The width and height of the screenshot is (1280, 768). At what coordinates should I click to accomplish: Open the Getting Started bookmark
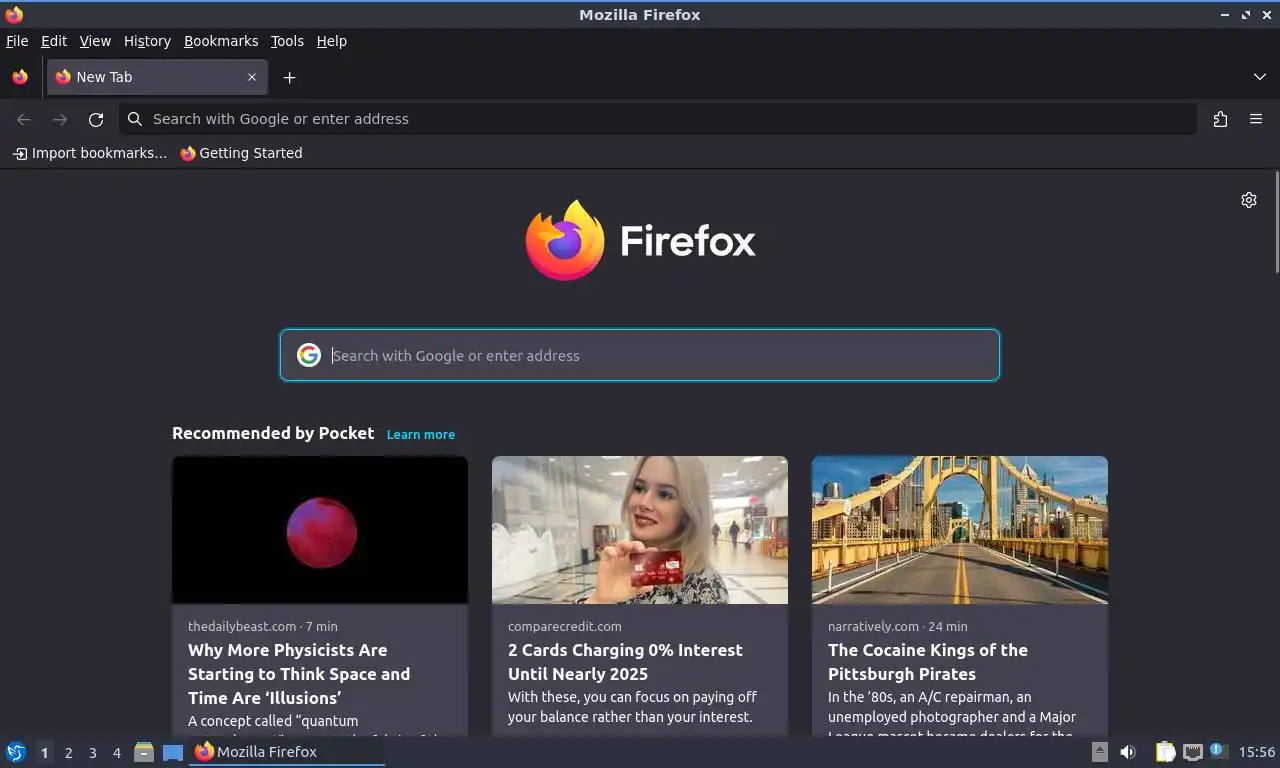pos(241,153)
